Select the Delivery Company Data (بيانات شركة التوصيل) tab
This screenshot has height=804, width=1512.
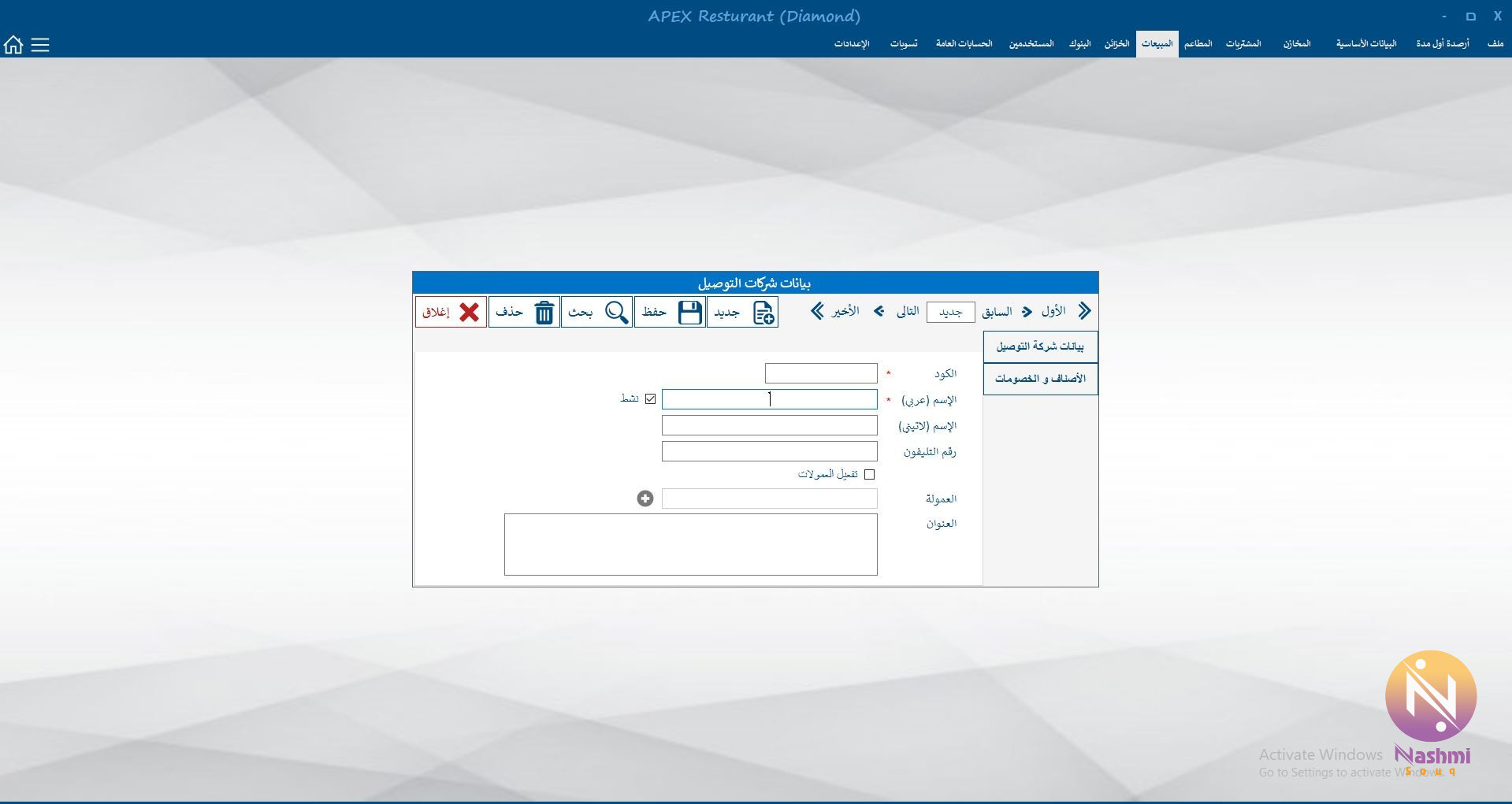pyautogui.click(x=1040, y=346)
